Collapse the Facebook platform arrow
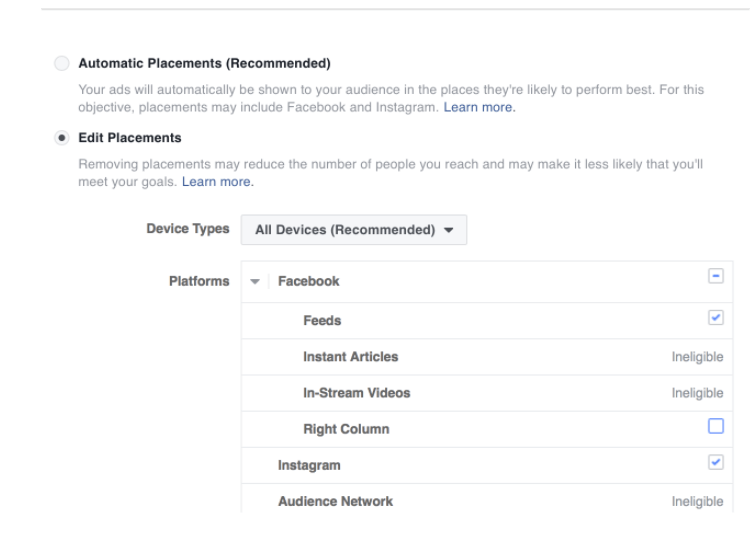This screenshot has height=542, width=753. [255, 281]
